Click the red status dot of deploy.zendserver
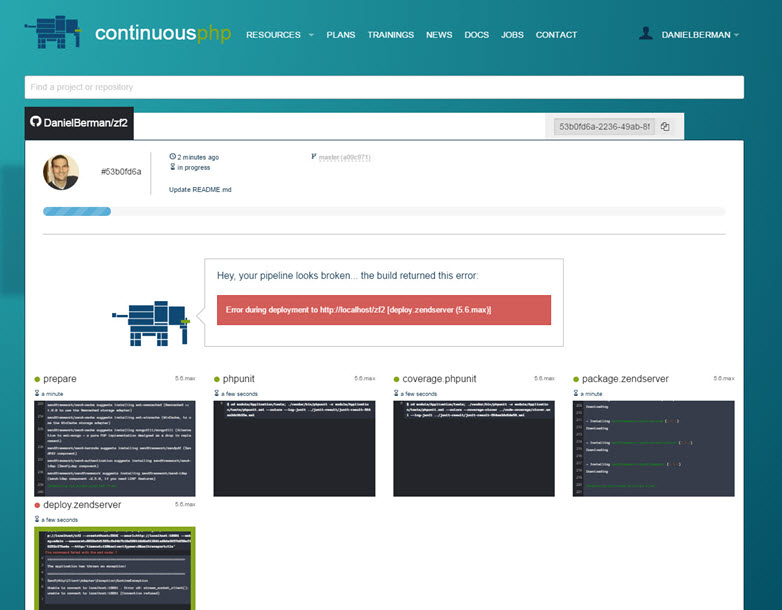The height and width of the screenshot is (610, 782). [x=37, y=505]
